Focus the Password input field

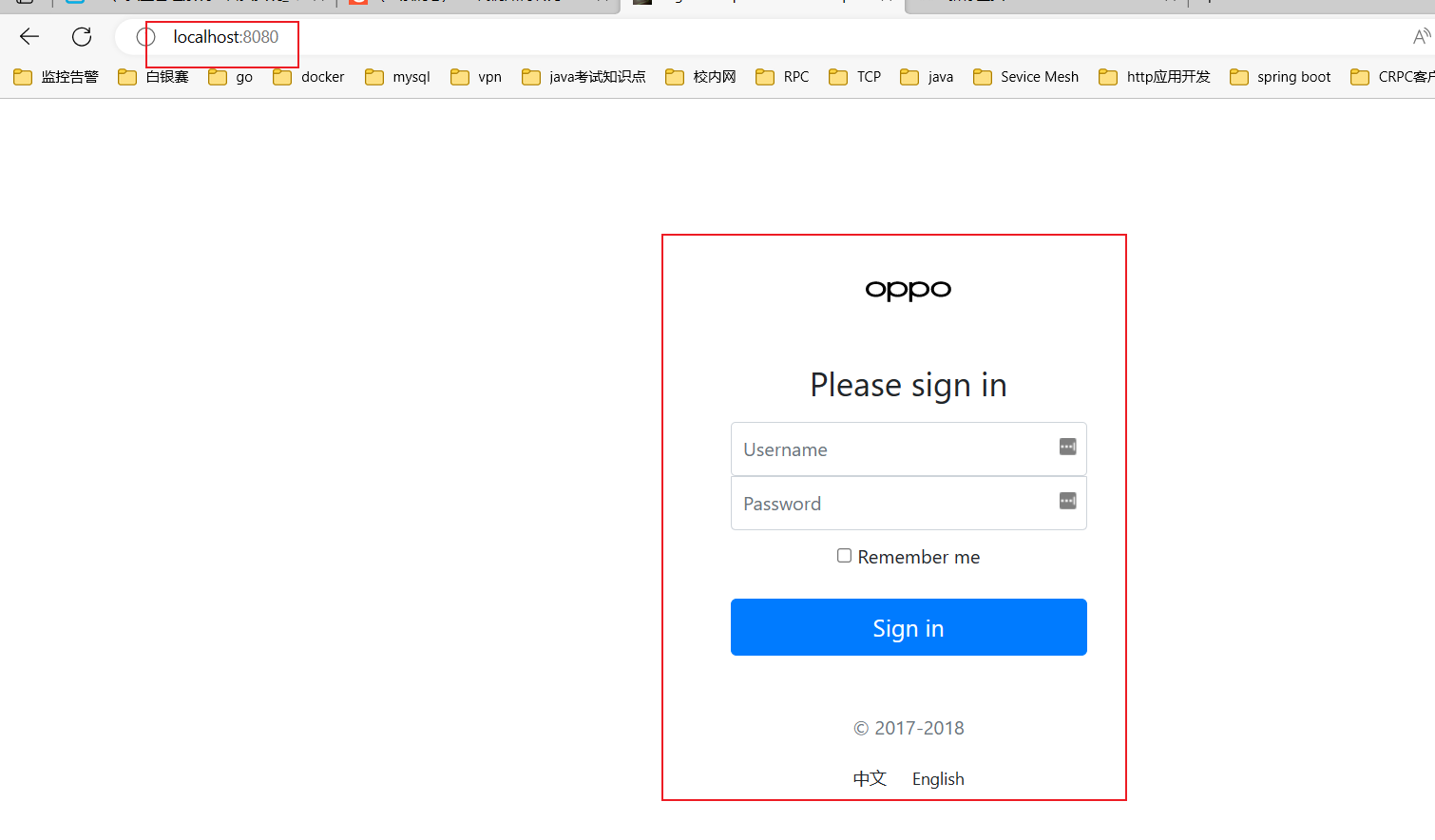pyautogui.click(x=909, y=504)
